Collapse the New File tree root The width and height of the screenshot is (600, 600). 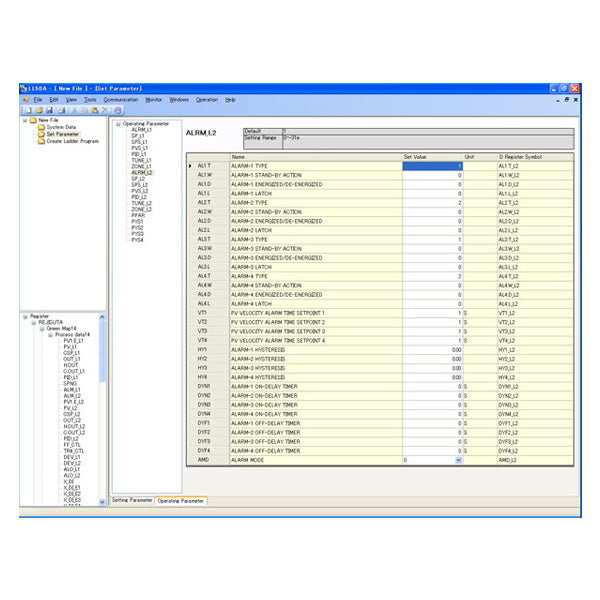point(26,120)
